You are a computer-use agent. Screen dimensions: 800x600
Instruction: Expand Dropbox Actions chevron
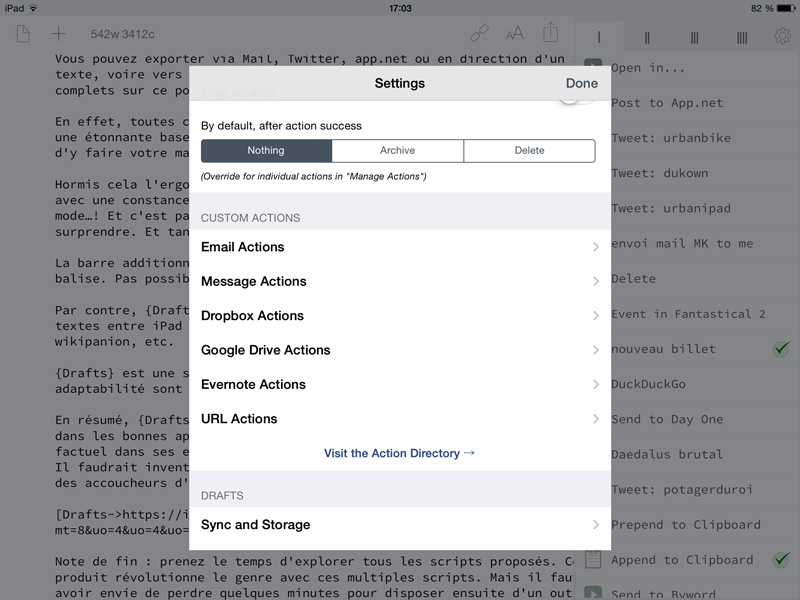(595, 316)
